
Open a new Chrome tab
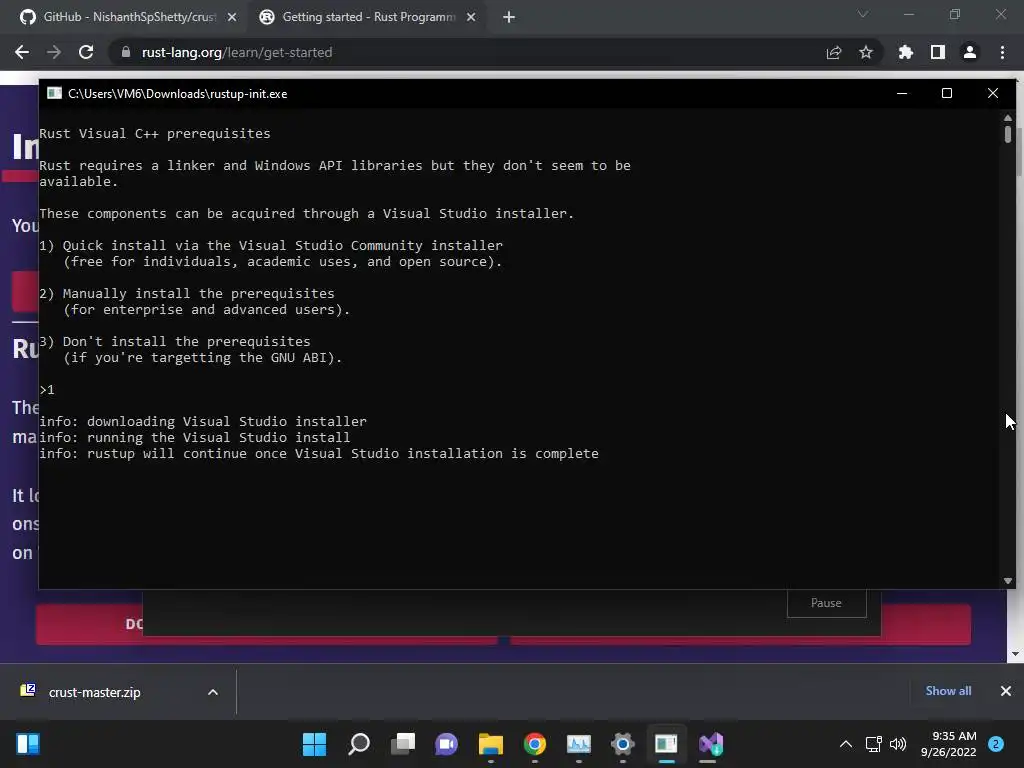(x=509, y=17)
